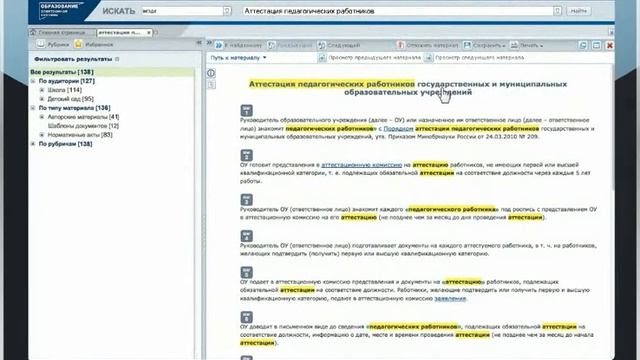Close document with red X icon

tap(609, 45)
